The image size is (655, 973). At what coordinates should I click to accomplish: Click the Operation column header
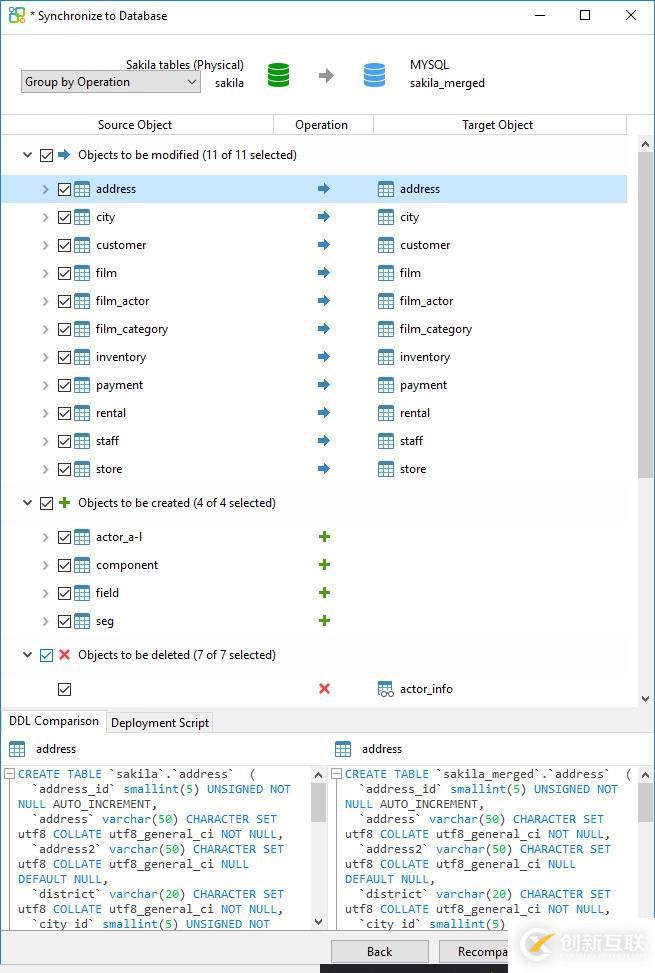click(x=321, y=125)
